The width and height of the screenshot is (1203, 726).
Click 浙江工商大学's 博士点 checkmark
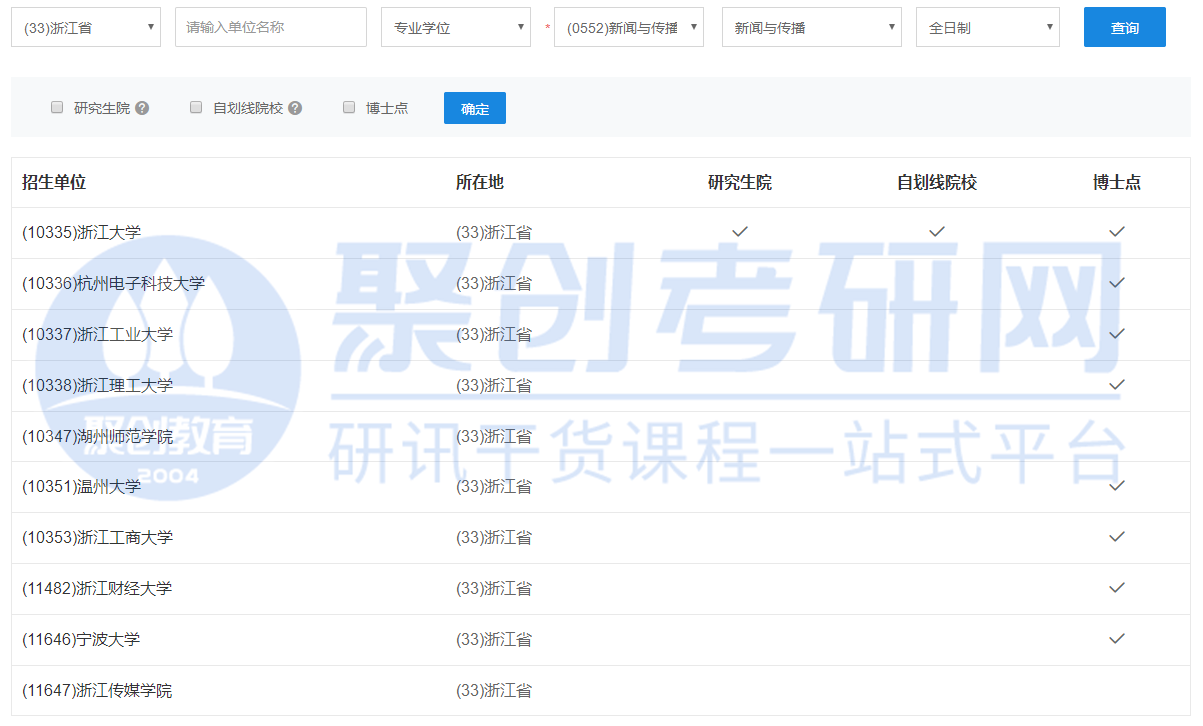[1117, 536]
